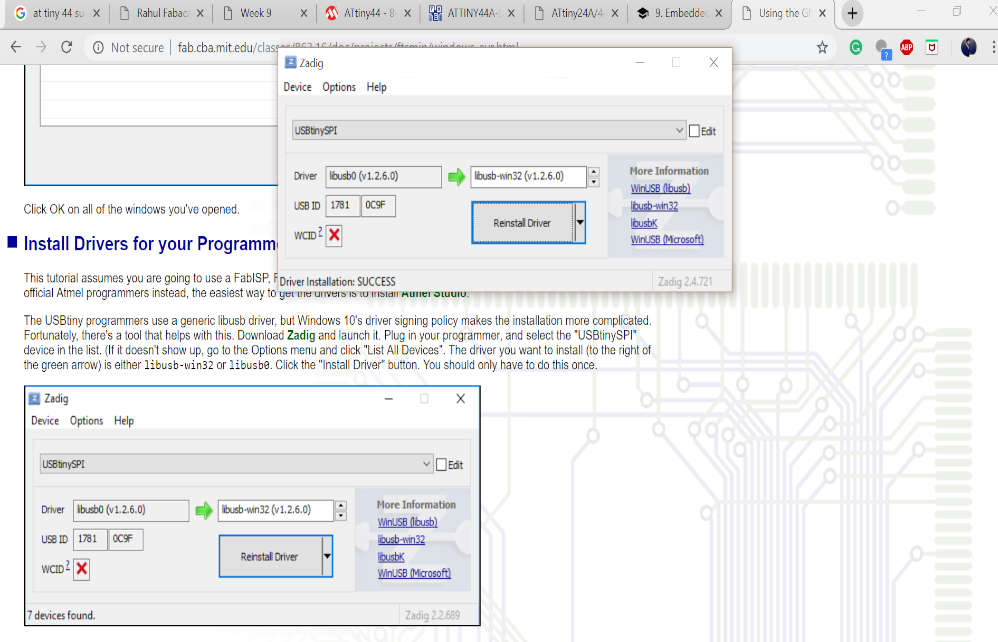Click the target driver field libusb-win32 in Zadig window
998x642 pixels.
tap(528, 176)
